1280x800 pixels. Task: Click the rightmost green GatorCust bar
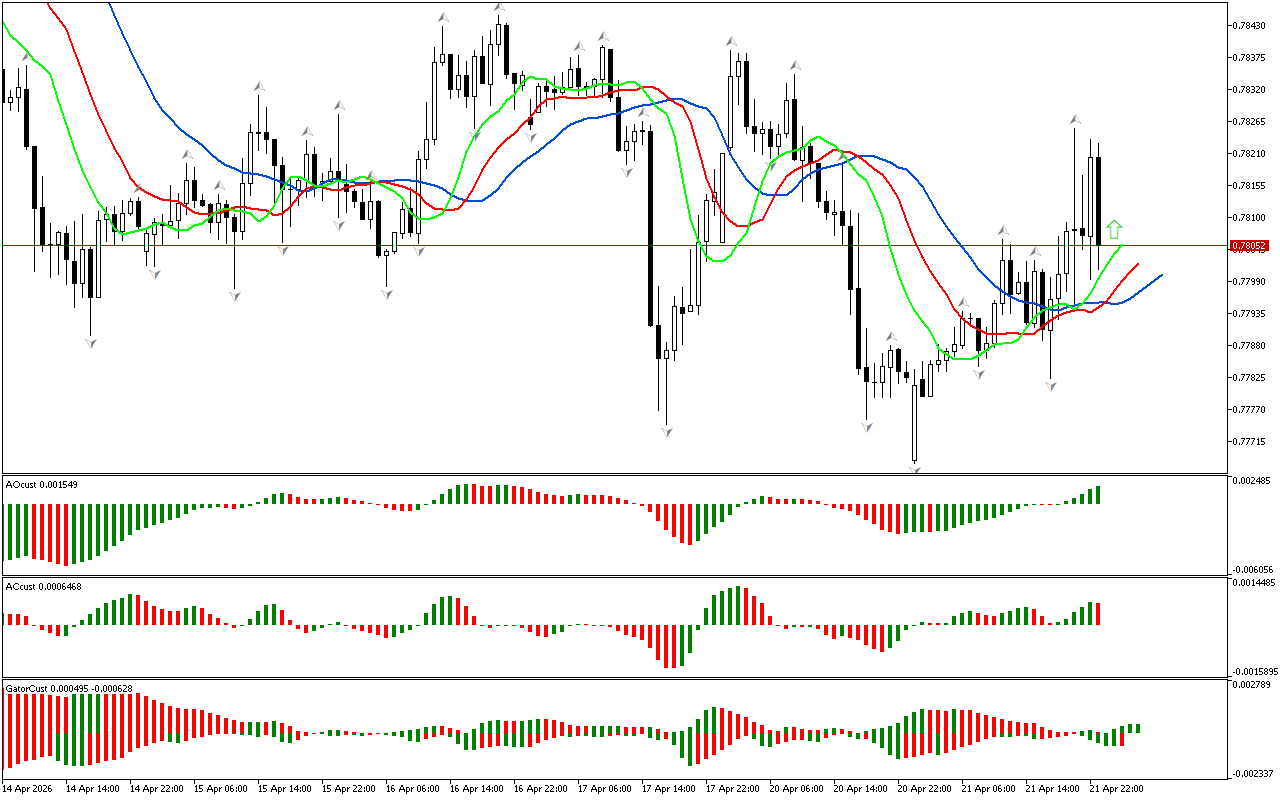(x=1137, y=728)
